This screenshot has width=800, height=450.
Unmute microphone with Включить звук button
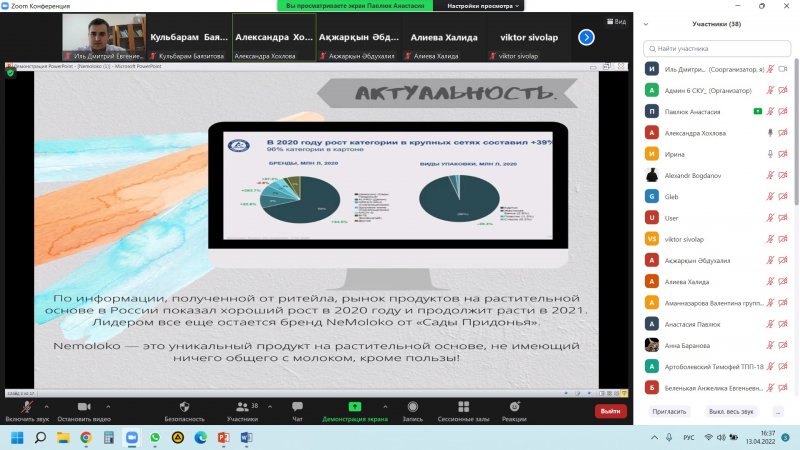point(27,411)
